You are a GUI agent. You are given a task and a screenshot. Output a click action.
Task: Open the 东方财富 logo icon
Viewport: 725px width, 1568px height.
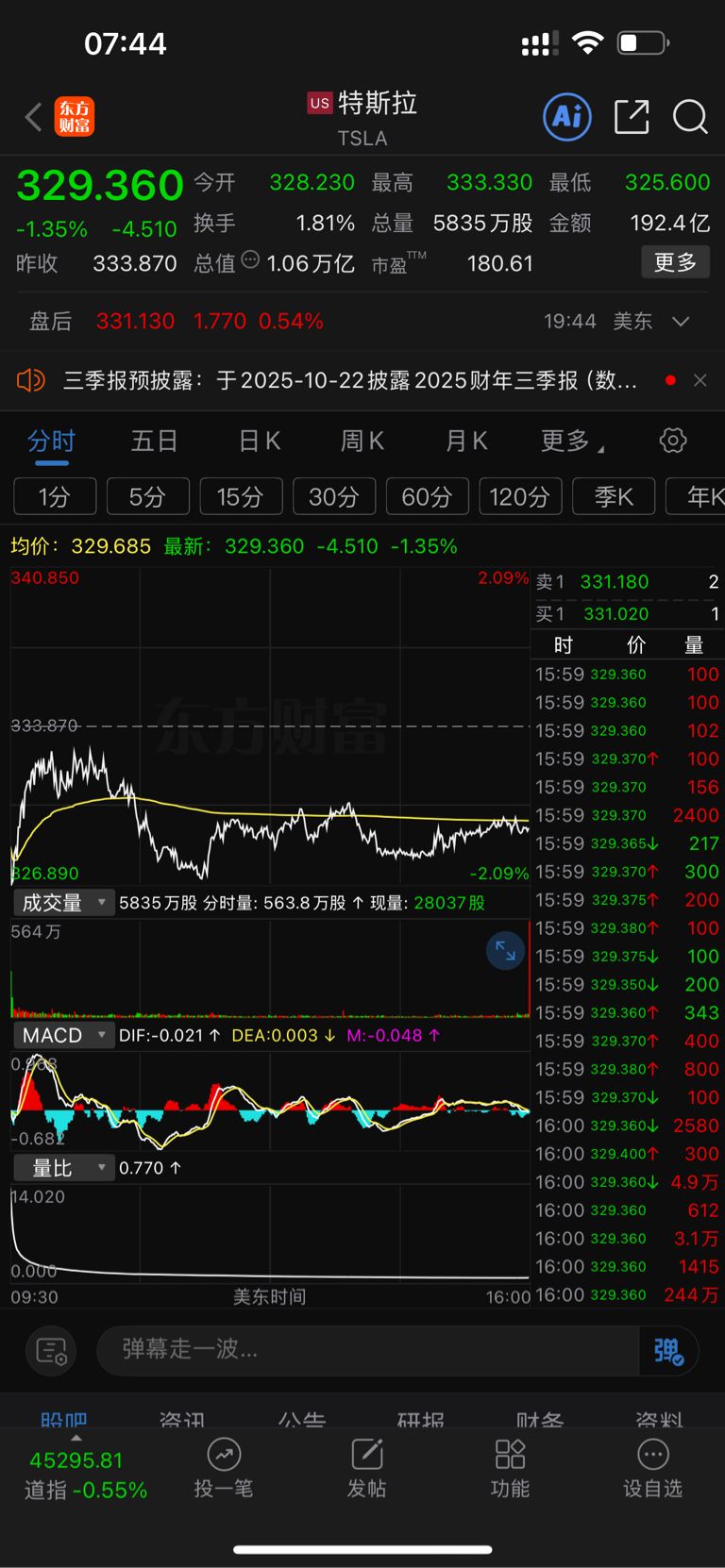pos(75,117)
